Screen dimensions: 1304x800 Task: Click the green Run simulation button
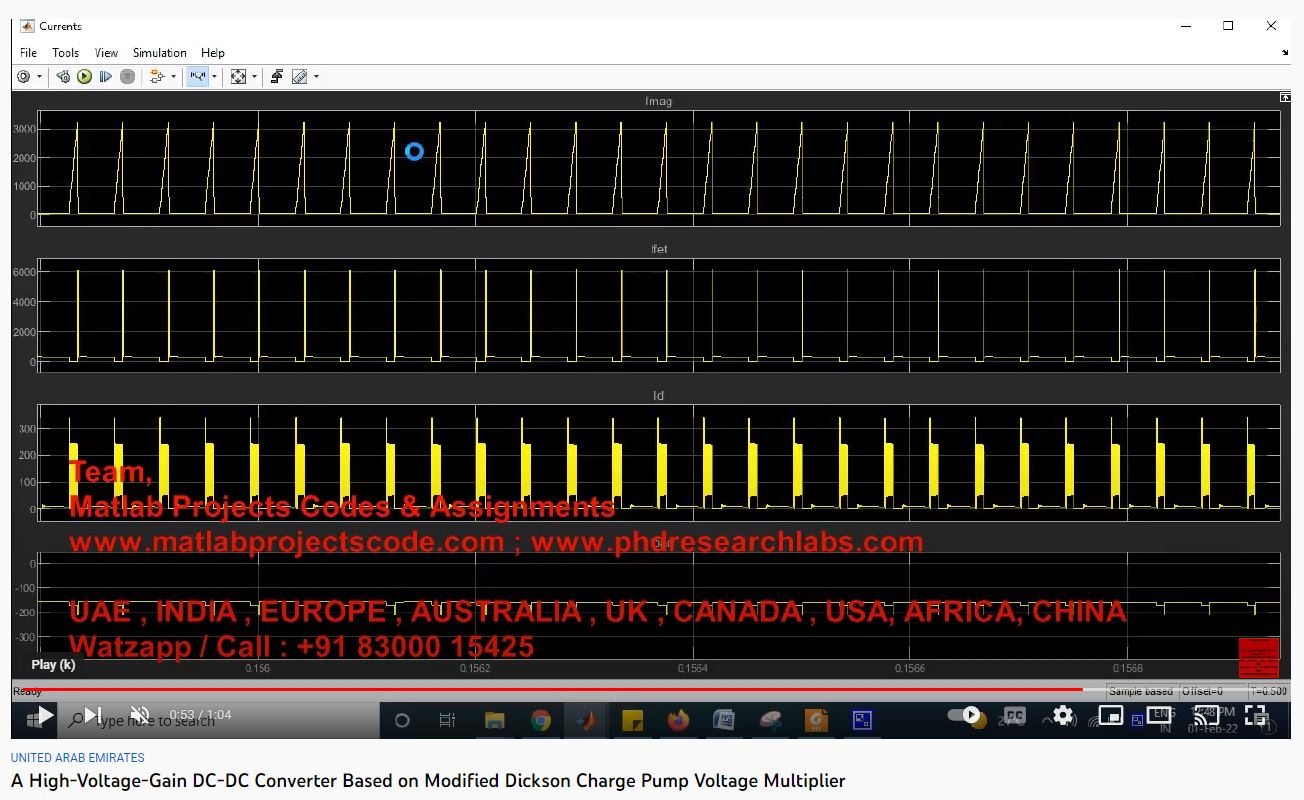click(x=84, y=77)
